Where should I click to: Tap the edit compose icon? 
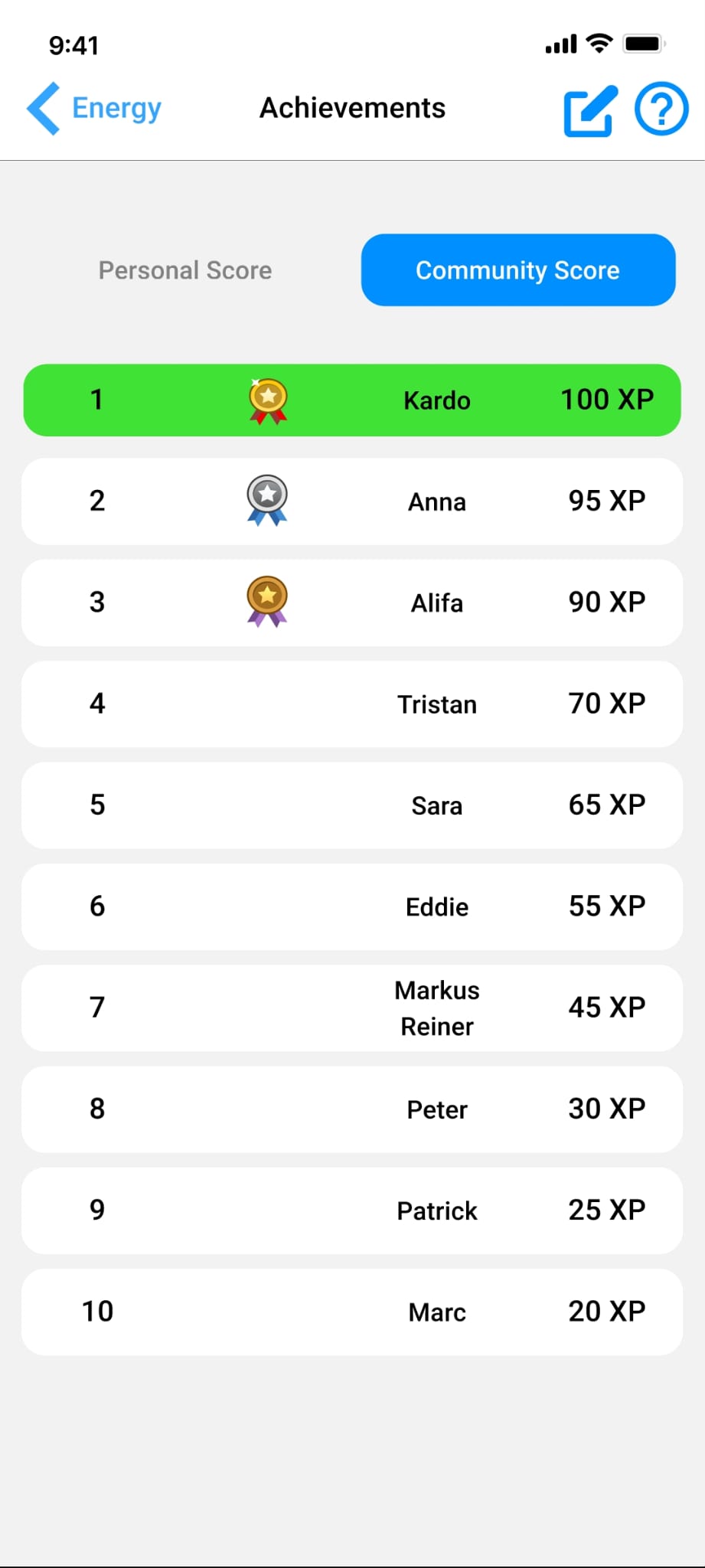coord(590,111)
